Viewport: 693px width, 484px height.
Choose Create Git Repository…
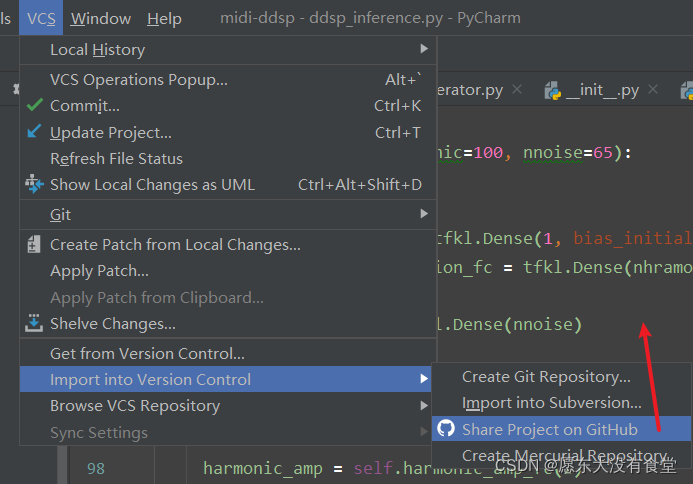[562, 377]
